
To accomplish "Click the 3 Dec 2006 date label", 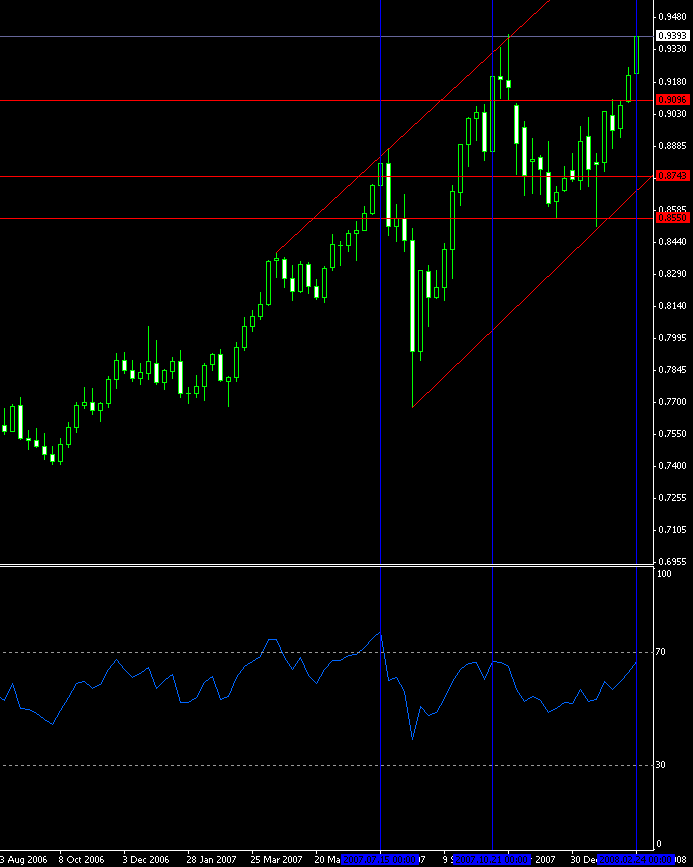I will click(146, 860).
